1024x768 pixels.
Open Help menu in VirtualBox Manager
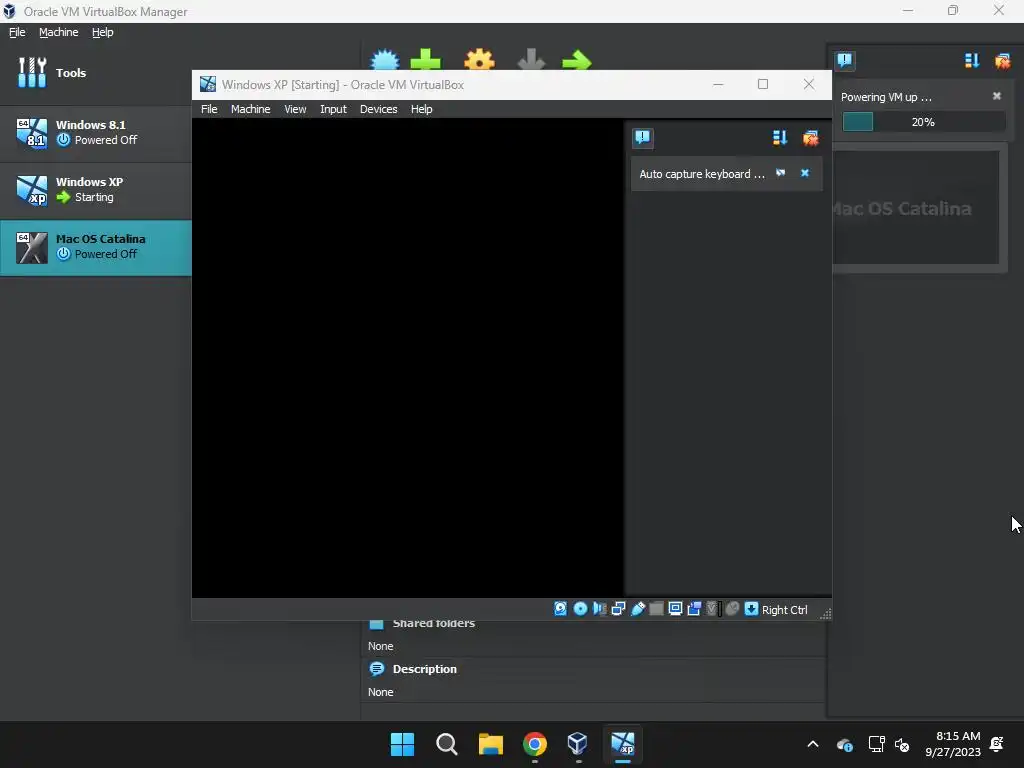103,32
